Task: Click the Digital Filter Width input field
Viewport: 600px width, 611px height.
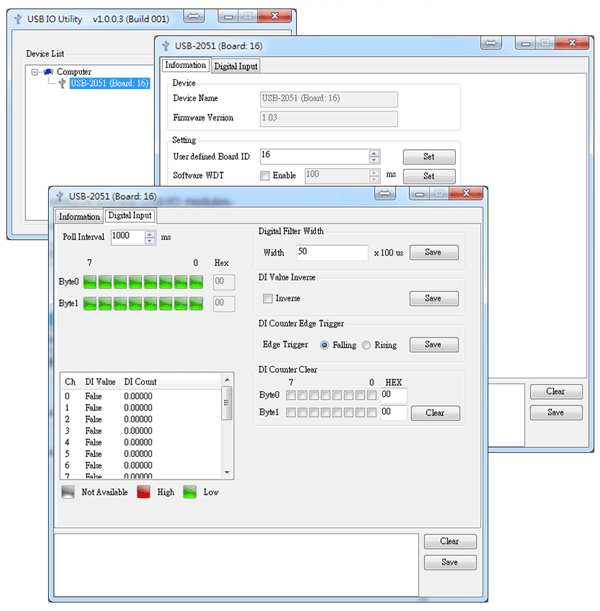Action: [332, 253]
